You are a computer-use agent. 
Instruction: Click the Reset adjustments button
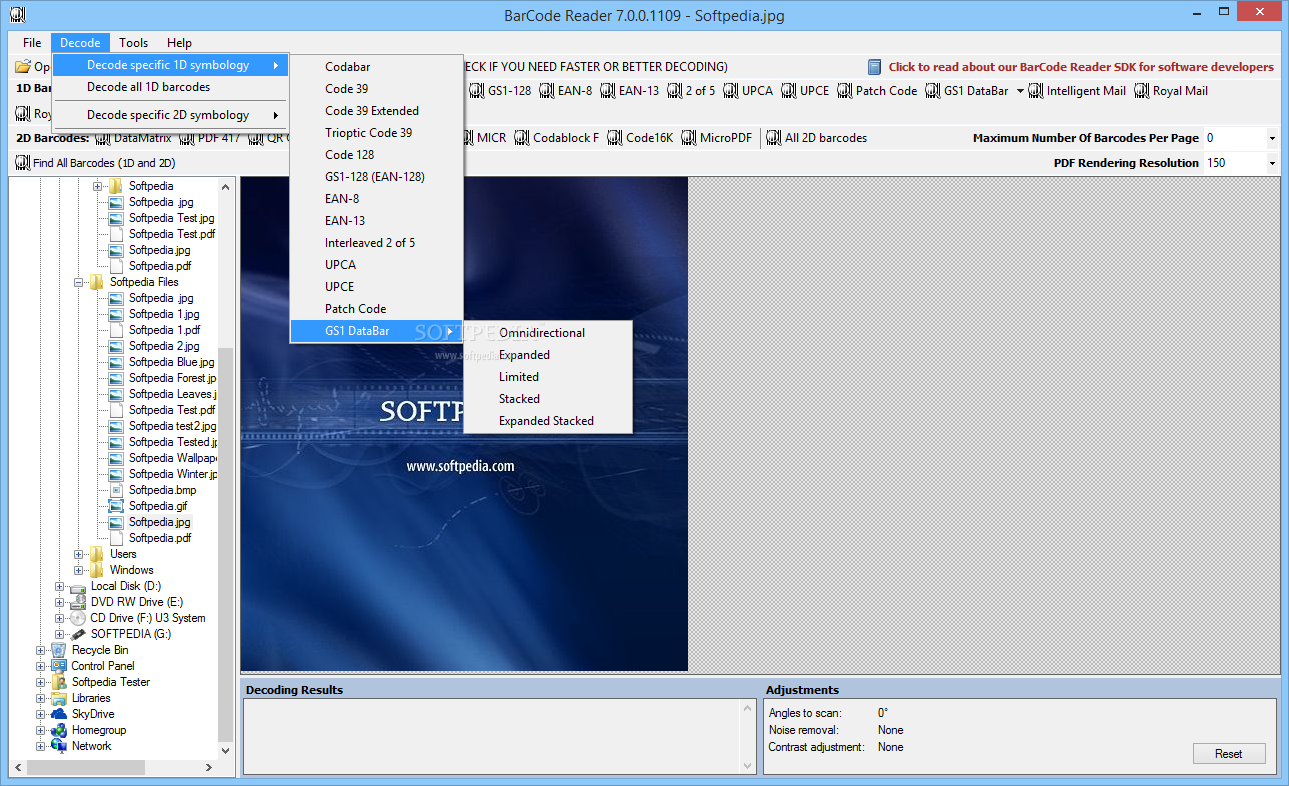[x=1229, y=754]
